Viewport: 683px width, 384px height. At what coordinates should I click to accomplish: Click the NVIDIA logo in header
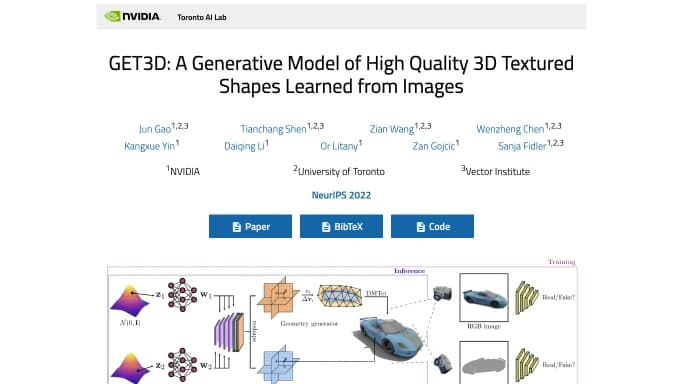132,17
